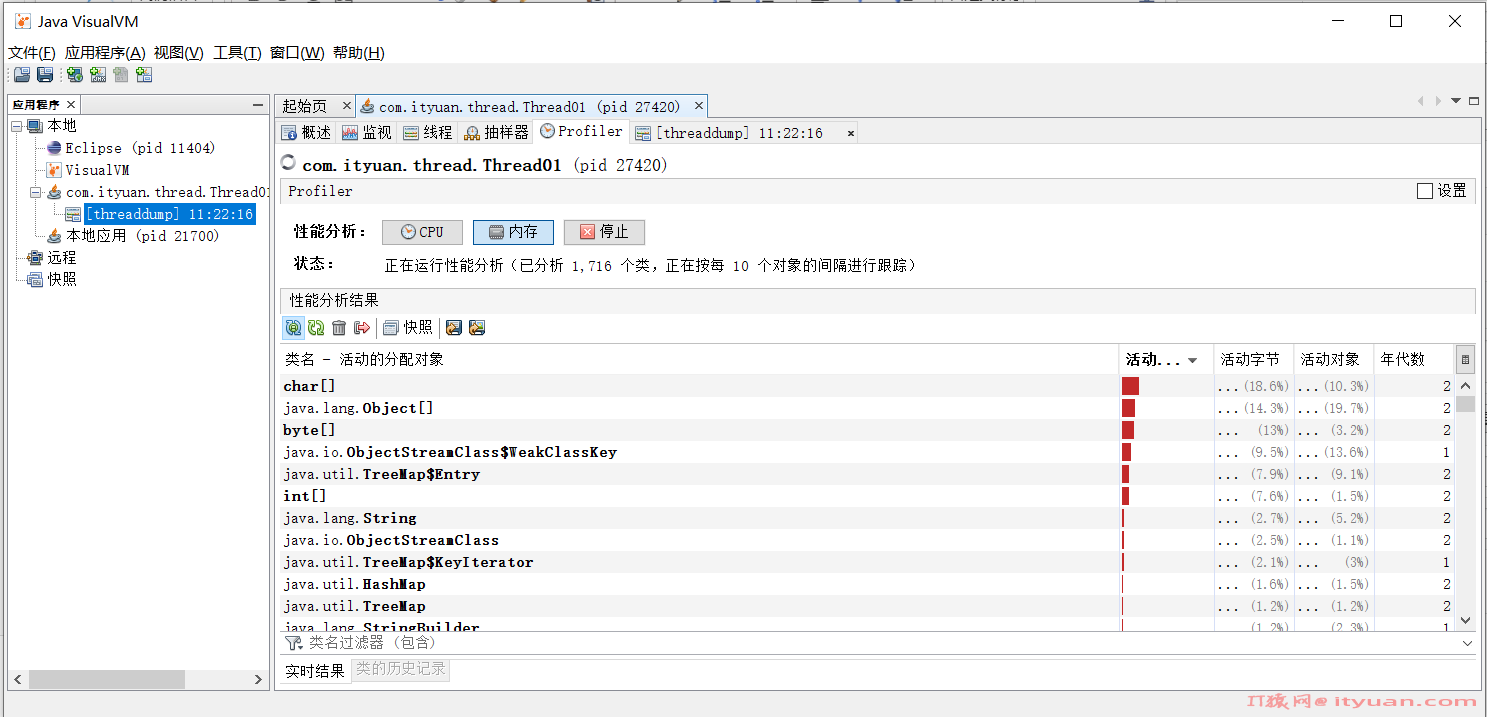Click the reset collected results icon

click(x=362, y=328)
